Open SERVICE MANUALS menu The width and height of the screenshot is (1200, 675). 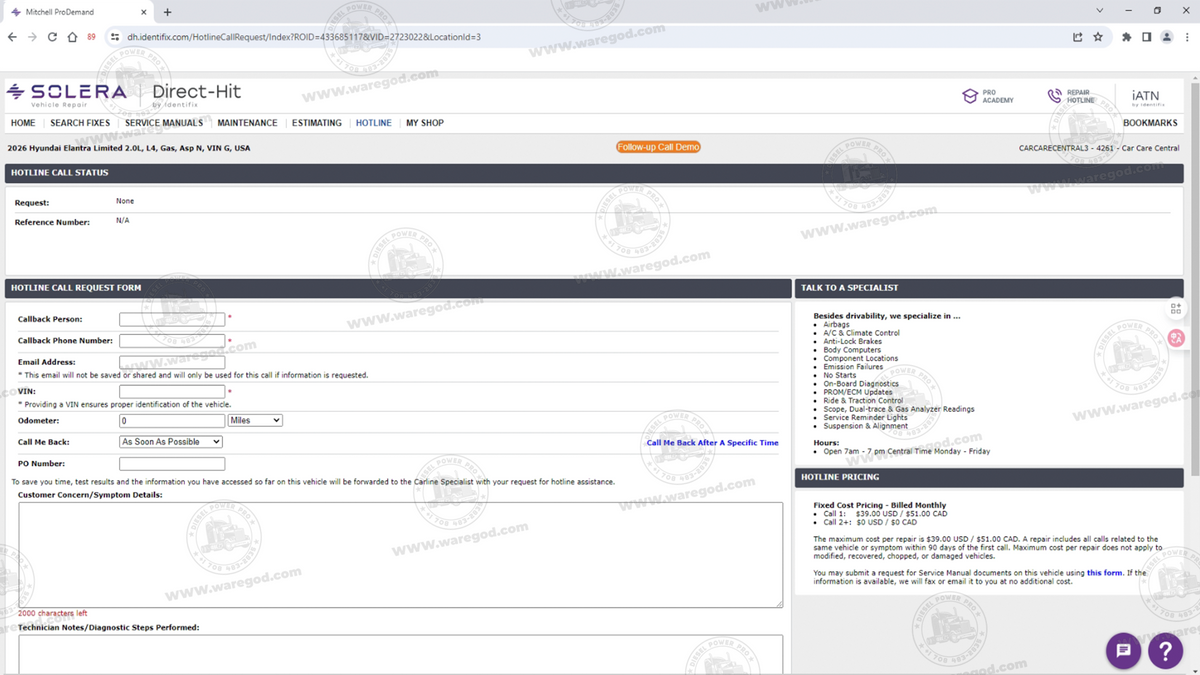pos(164,123)
